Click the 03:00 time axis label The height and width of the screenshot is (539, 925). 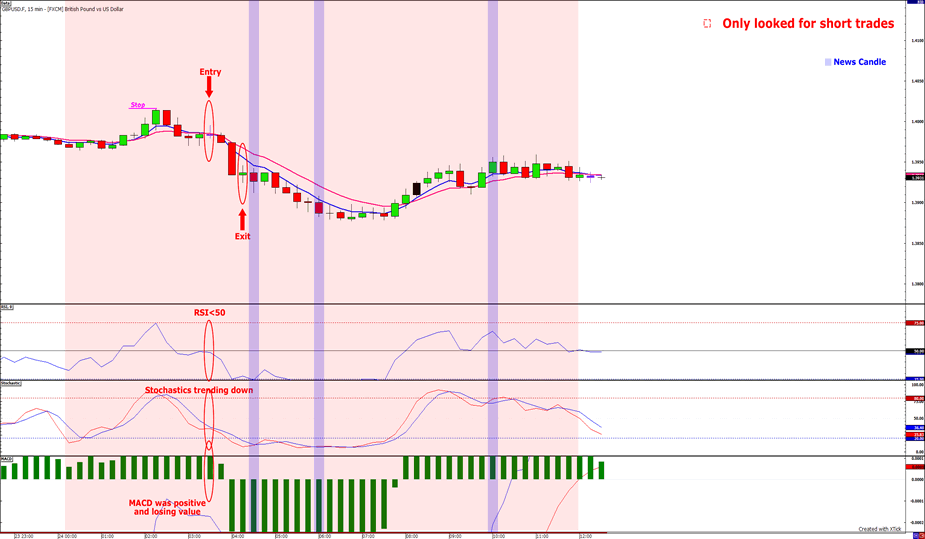coord(195,537)
